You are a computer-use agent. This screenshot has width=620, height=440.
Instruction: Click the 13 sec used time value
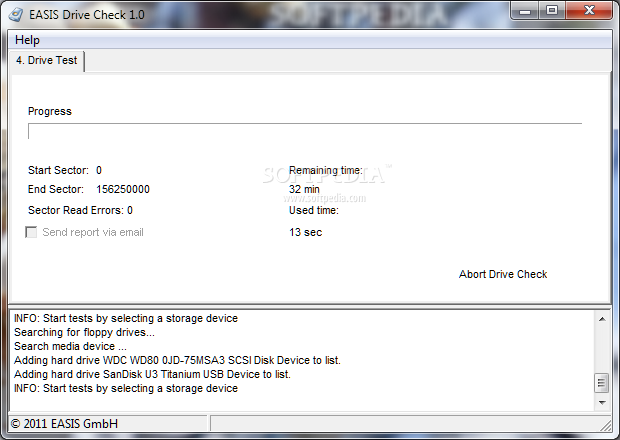pos(305,232)
